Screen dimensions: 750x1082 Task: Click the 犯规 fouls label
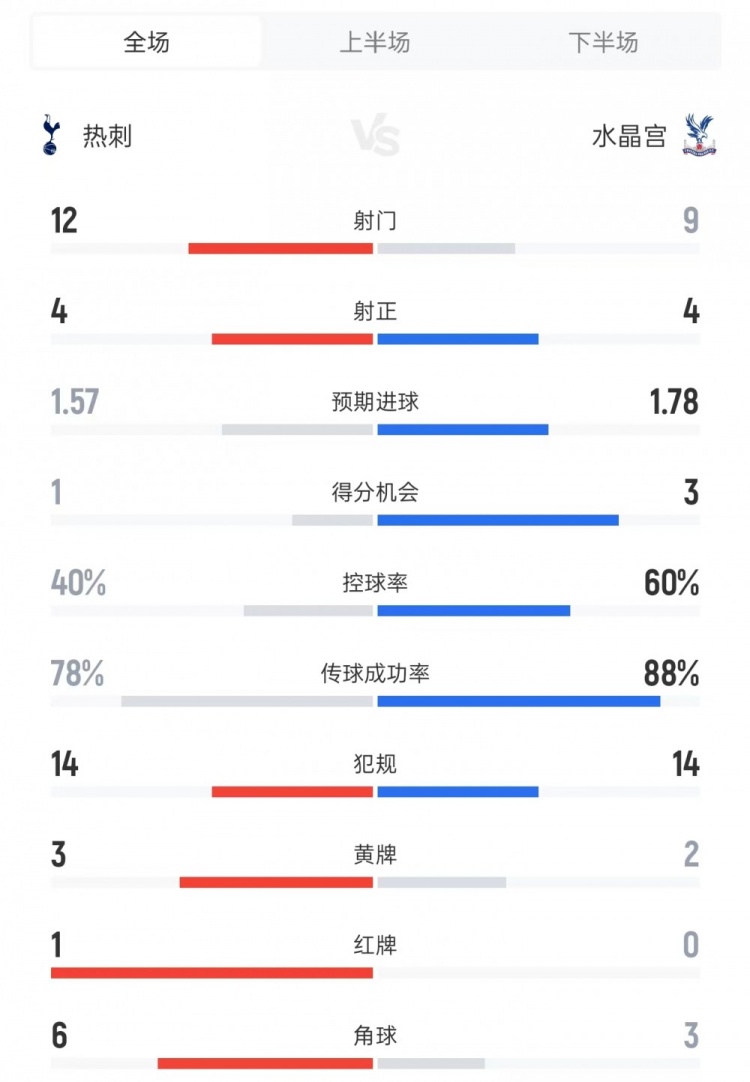(375, 764)
